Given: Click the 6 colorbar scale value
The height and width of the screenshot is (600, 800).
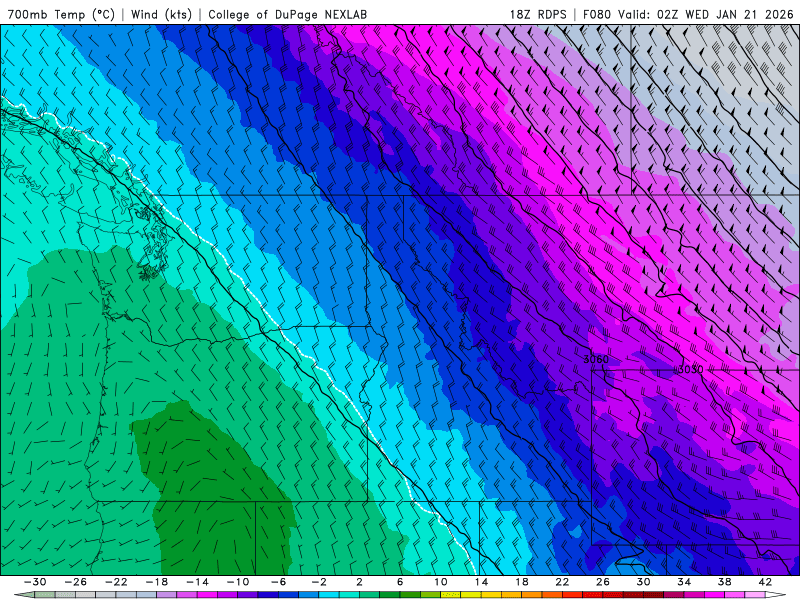Looking at the screenshot, I should [x=400, y=582].
